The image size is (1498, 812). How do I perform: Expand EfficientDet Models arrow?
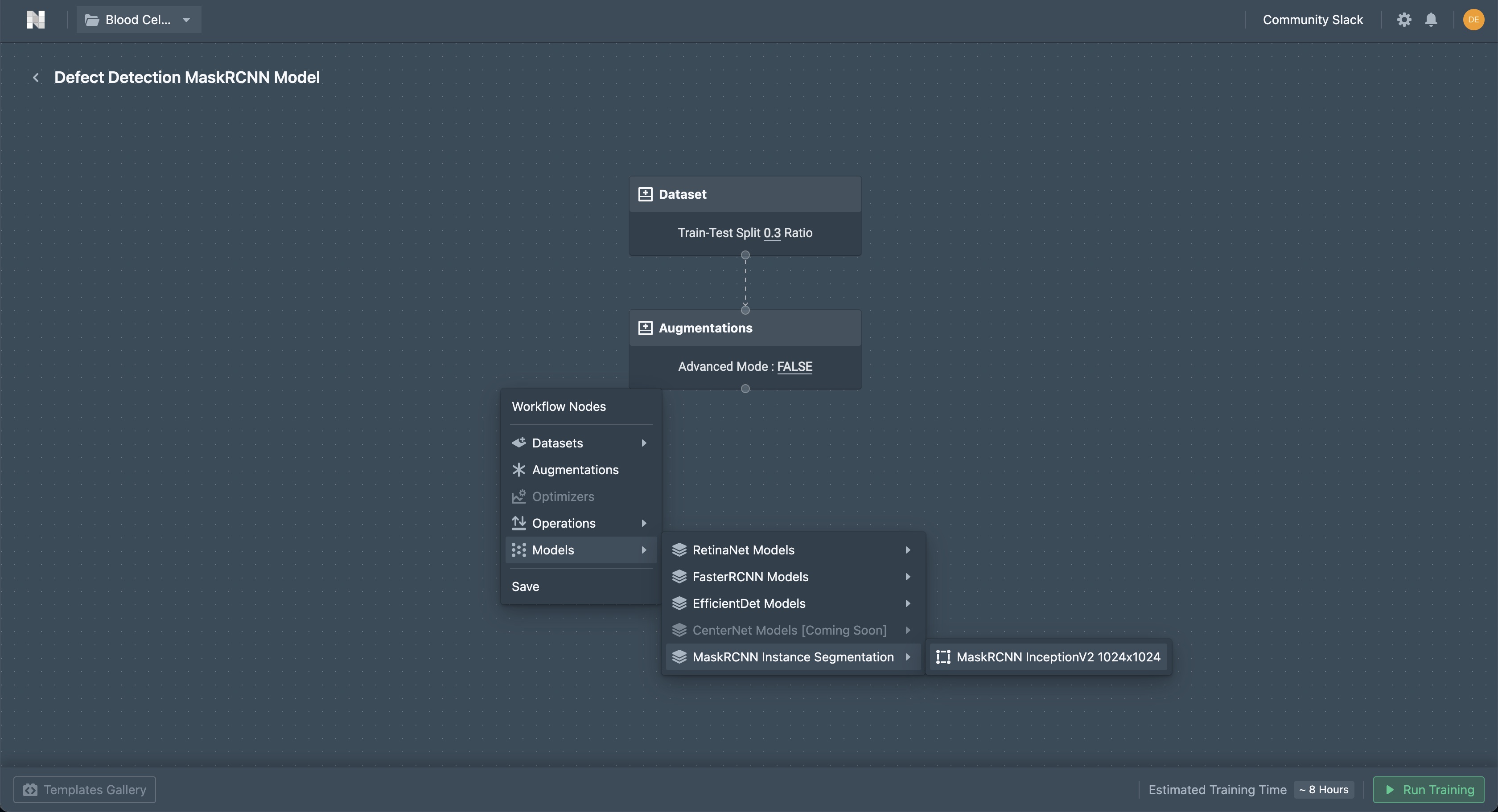point(908,603)
